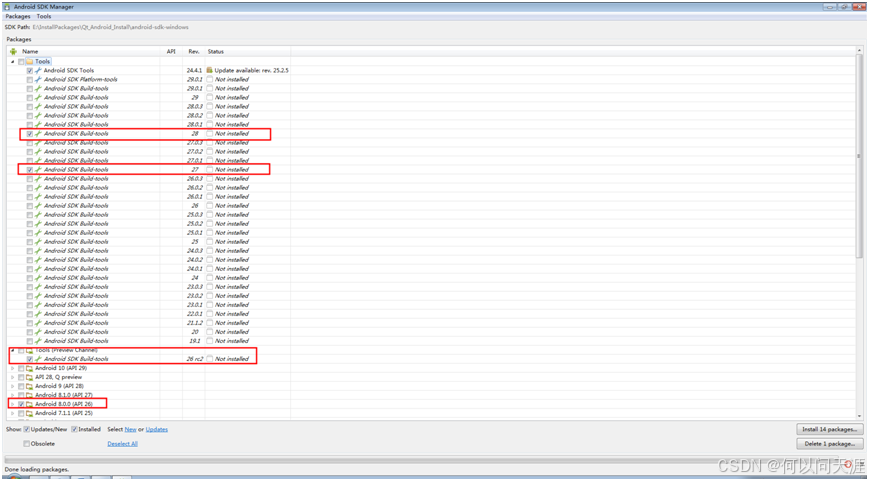
Task: Click the Android SDK Tools wrench icon
Action: pyautogui.click(x=38, y=70)
